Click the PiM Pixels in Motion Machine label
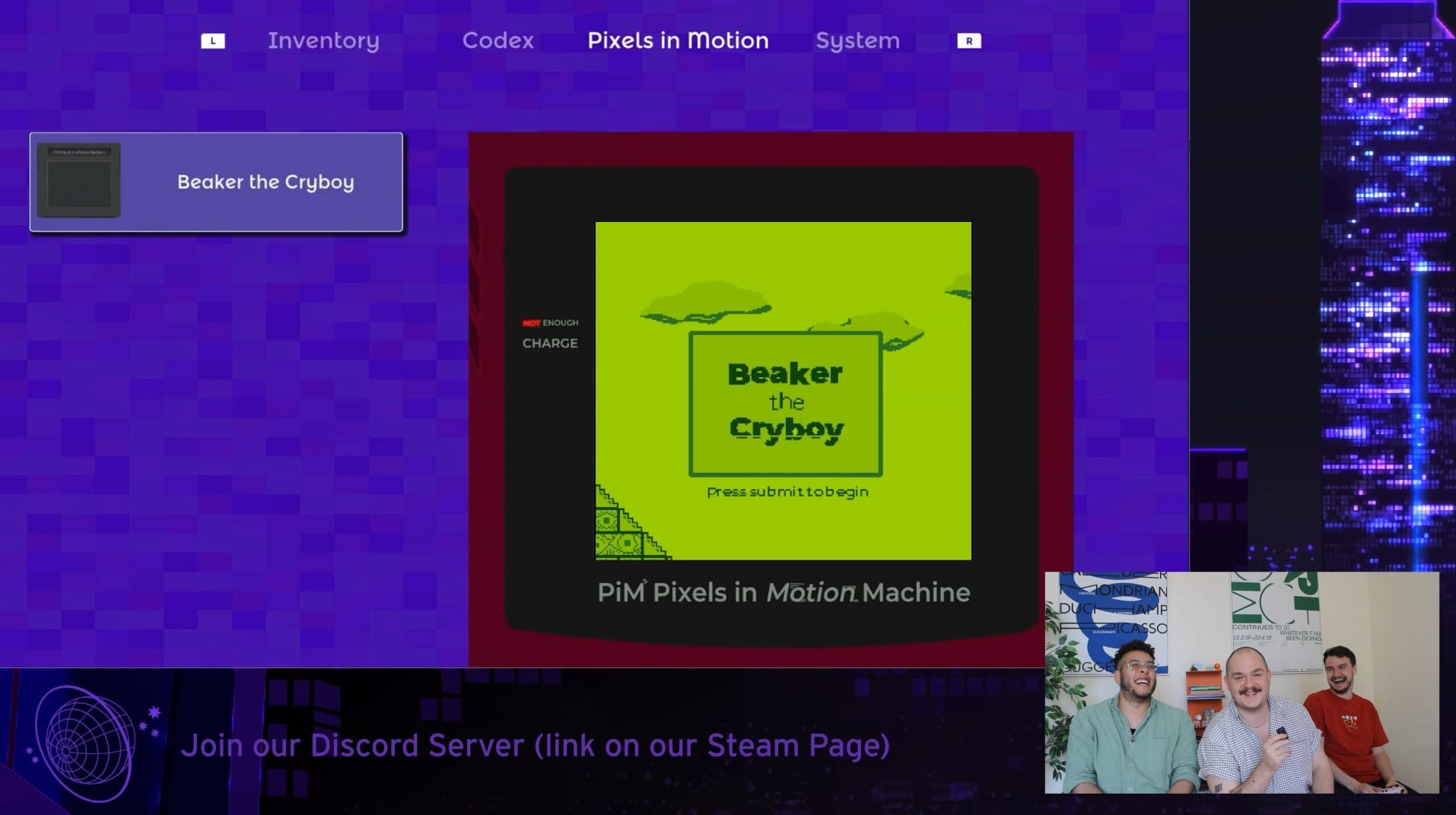The width and height of the screenshot is (1456, 815). point(784,592)
